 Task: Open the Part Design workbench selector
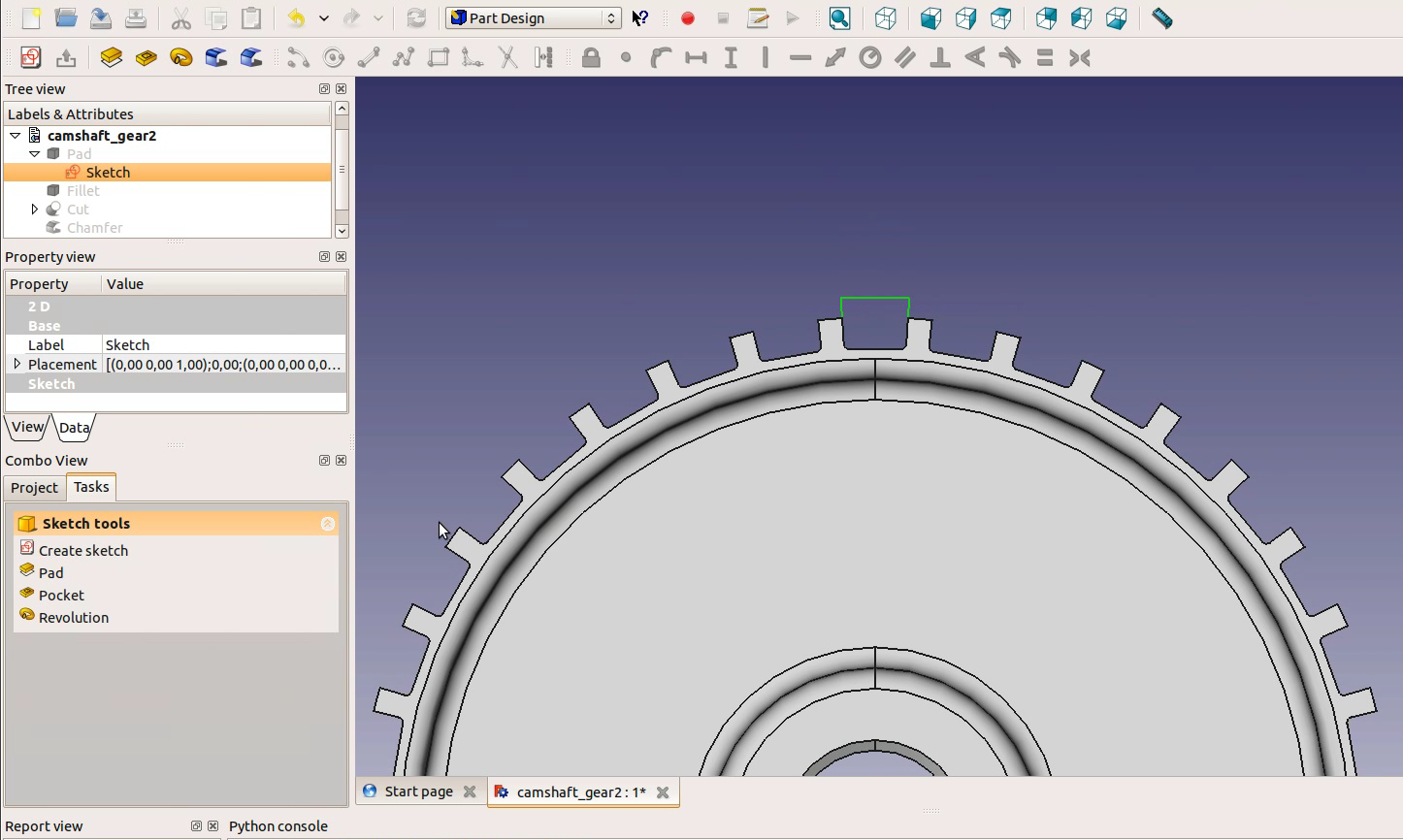pos(533,18)
